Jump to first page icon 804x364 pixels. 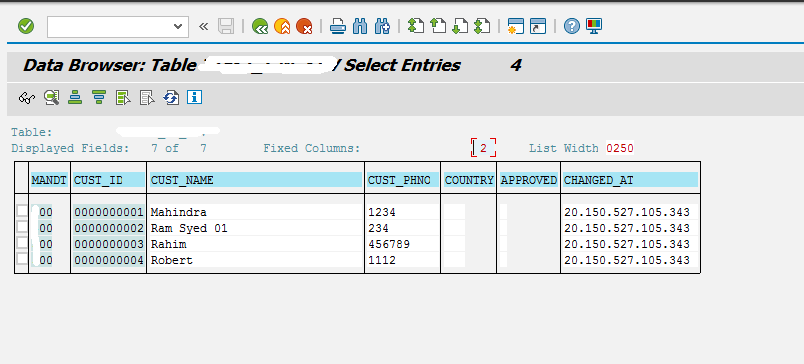[416, 26]
